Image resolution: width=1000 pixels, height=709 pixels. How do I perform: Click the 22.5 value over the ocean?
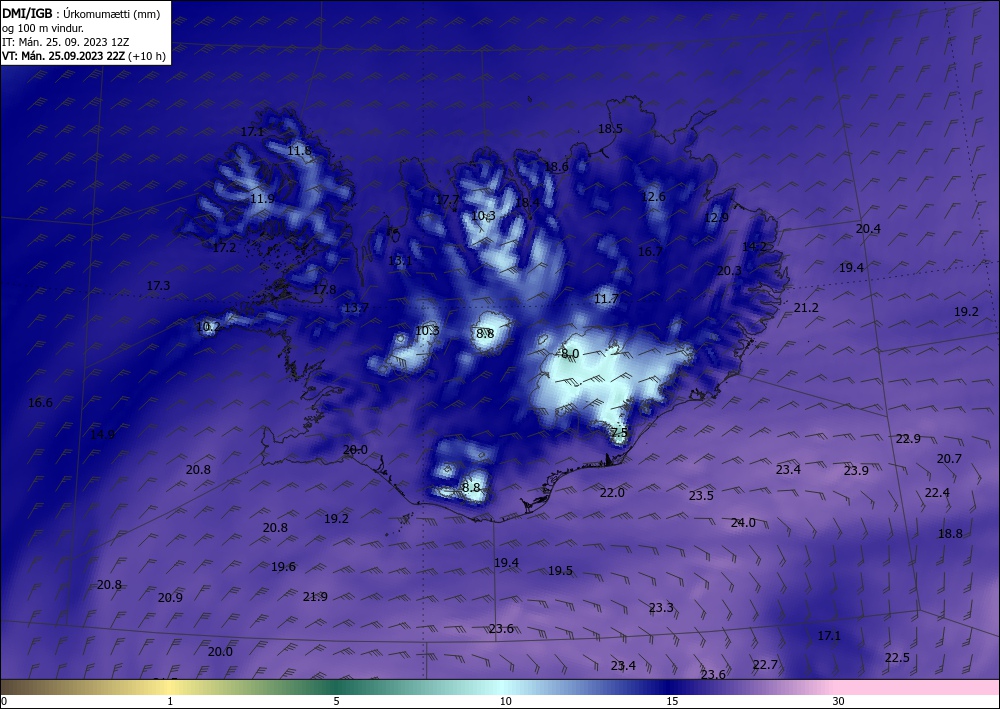point(897,658)
